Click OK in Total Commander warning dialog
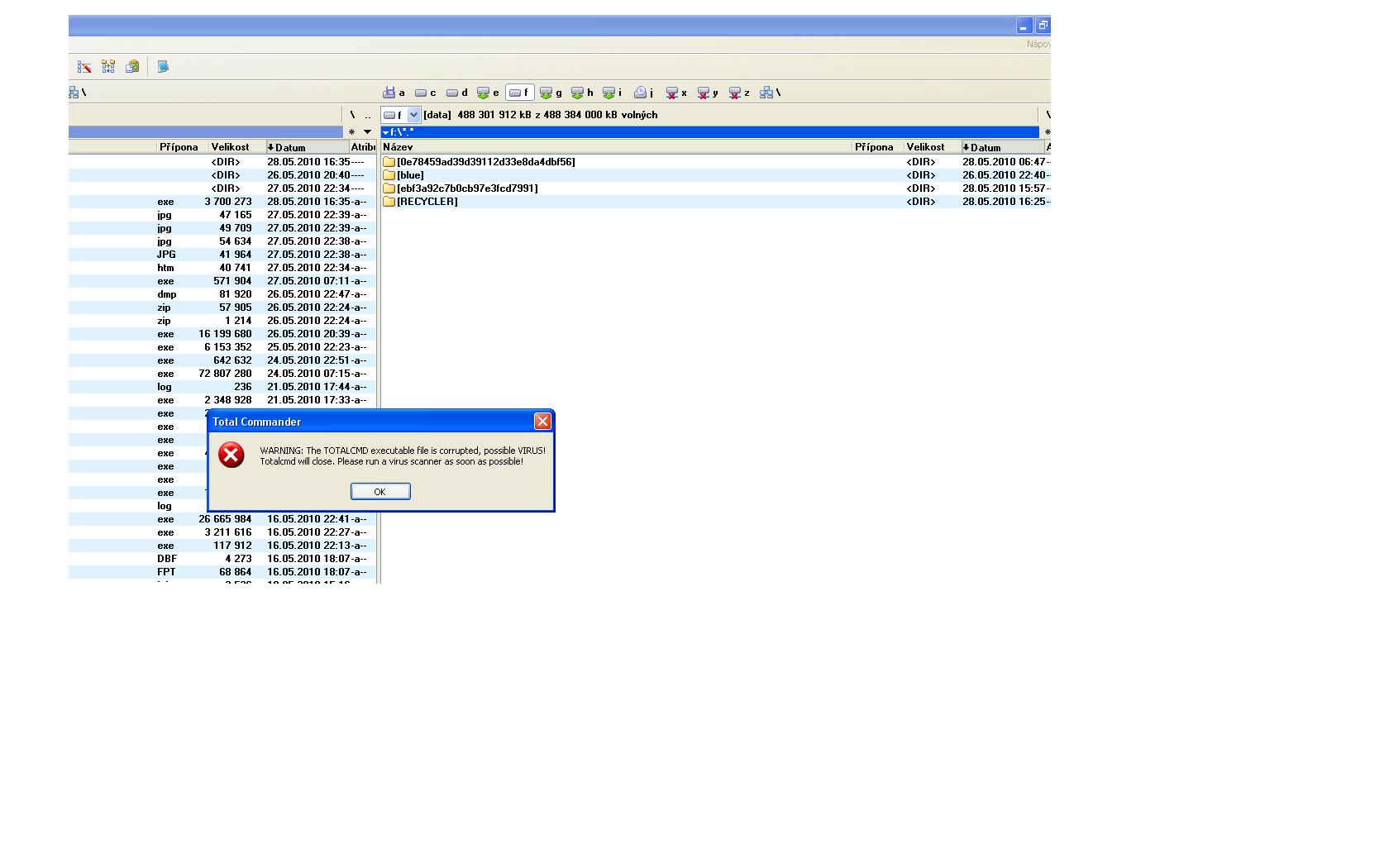The width and height of the screenshot is (1389, 868). tap(380, 491)
